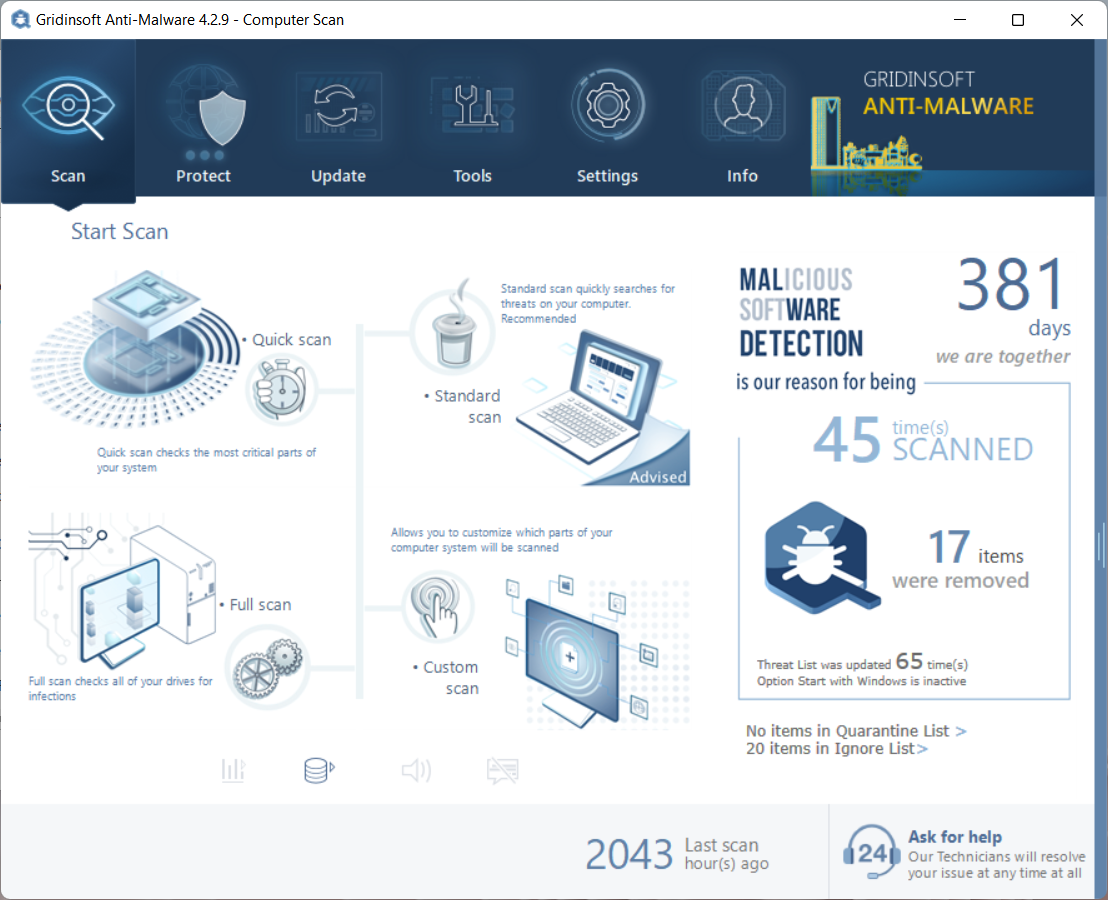Viewport: 1108px width, 900px height.
Task: Start Custom scan via finger-touch icon
Action: (x=437, y=607)
